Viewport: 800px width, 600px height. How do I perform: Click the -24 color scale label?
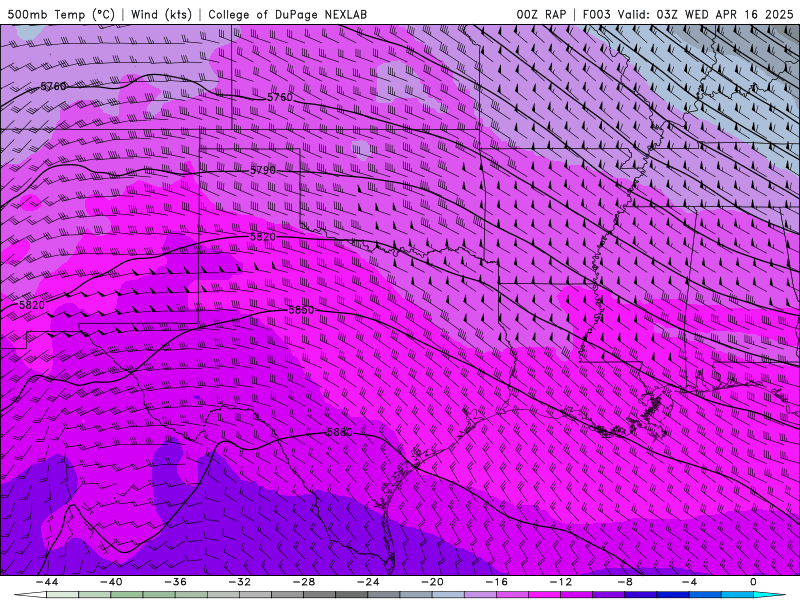368,582
